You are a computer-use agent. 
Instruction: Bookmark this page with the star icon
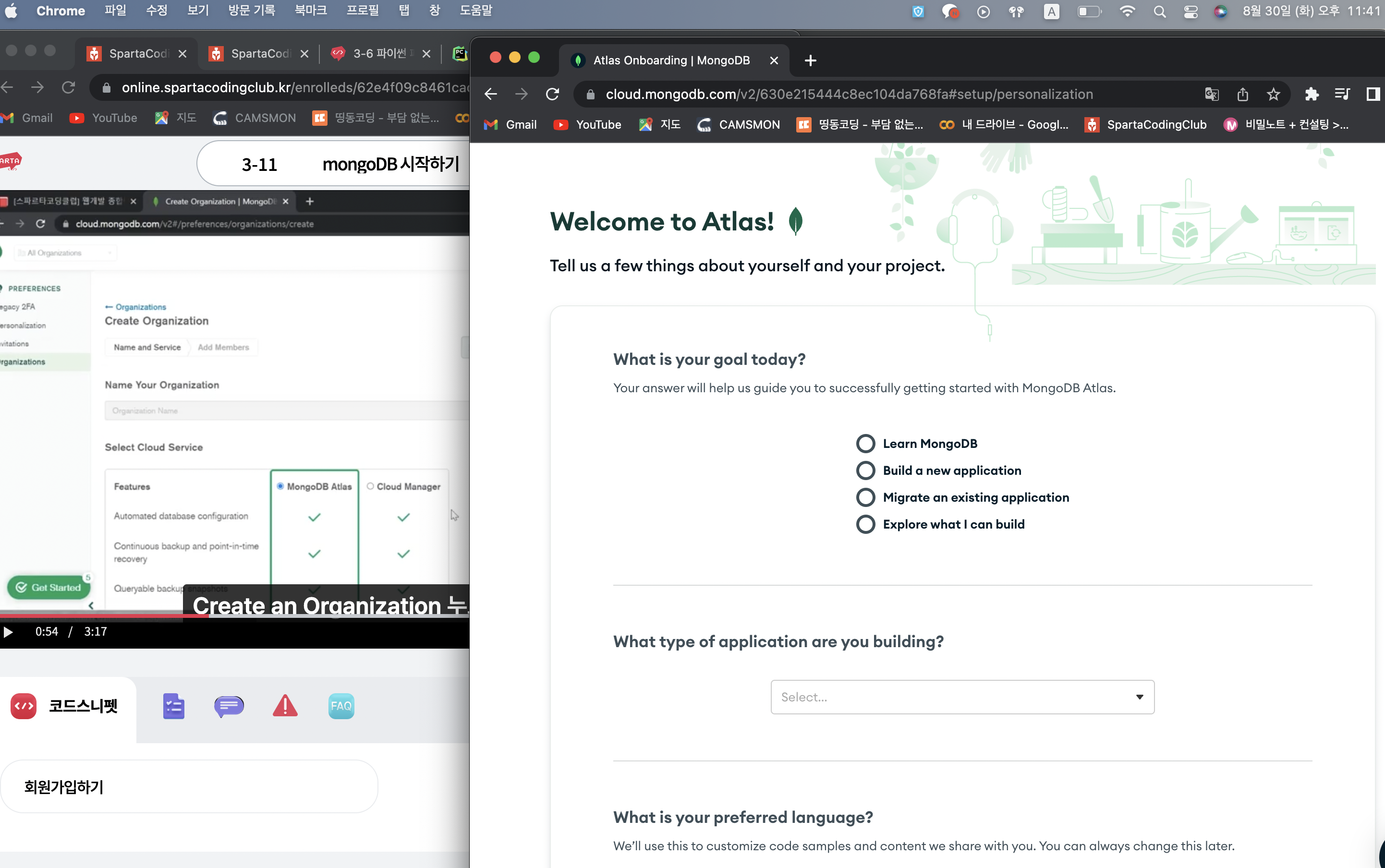point(1273,94)
